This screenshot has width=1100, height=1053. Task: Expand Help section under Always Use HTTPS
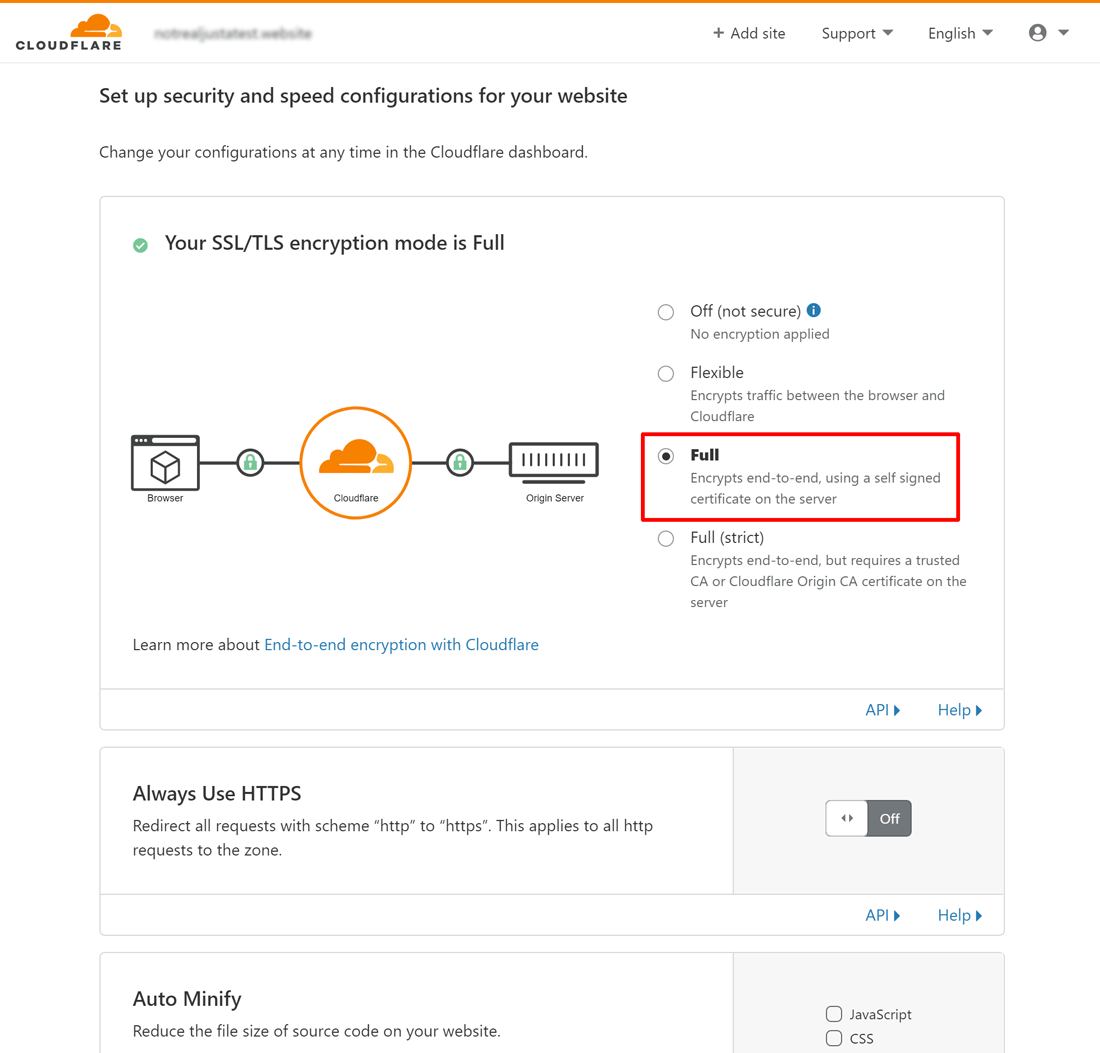(960, 915)
